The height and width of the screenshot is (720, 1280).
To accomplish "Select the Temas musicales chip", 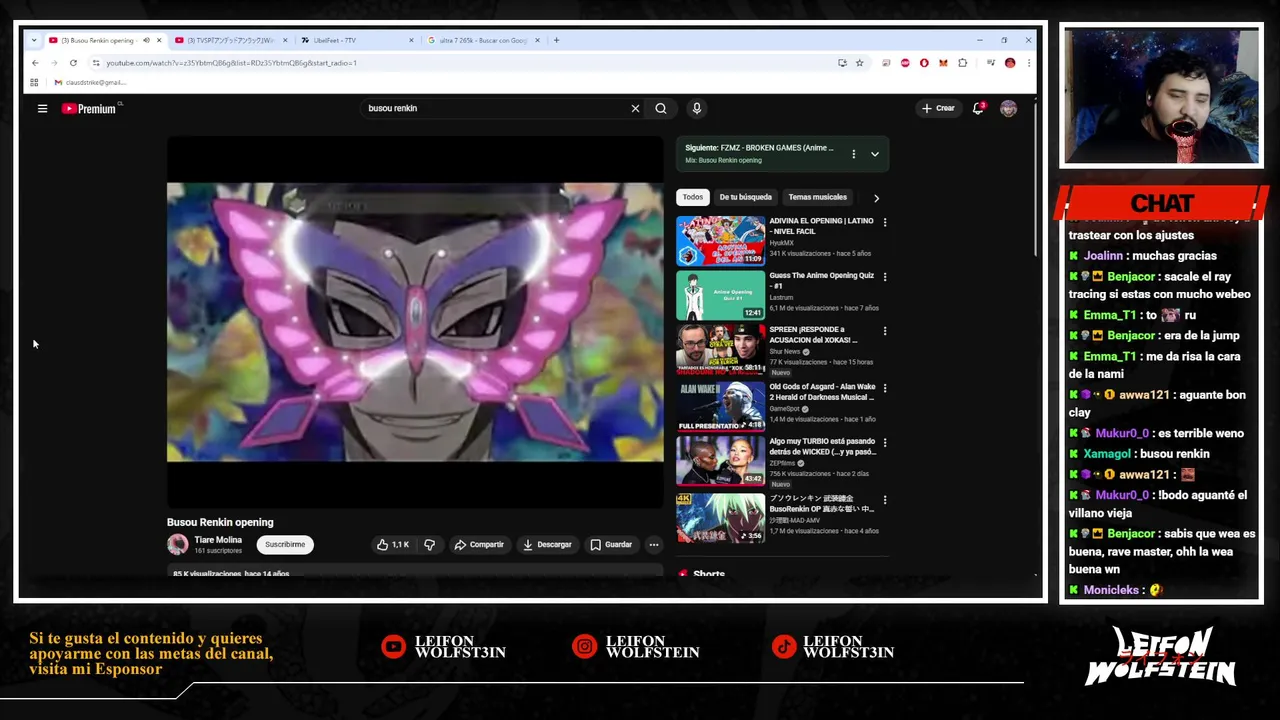I will (x=817, y=197).
